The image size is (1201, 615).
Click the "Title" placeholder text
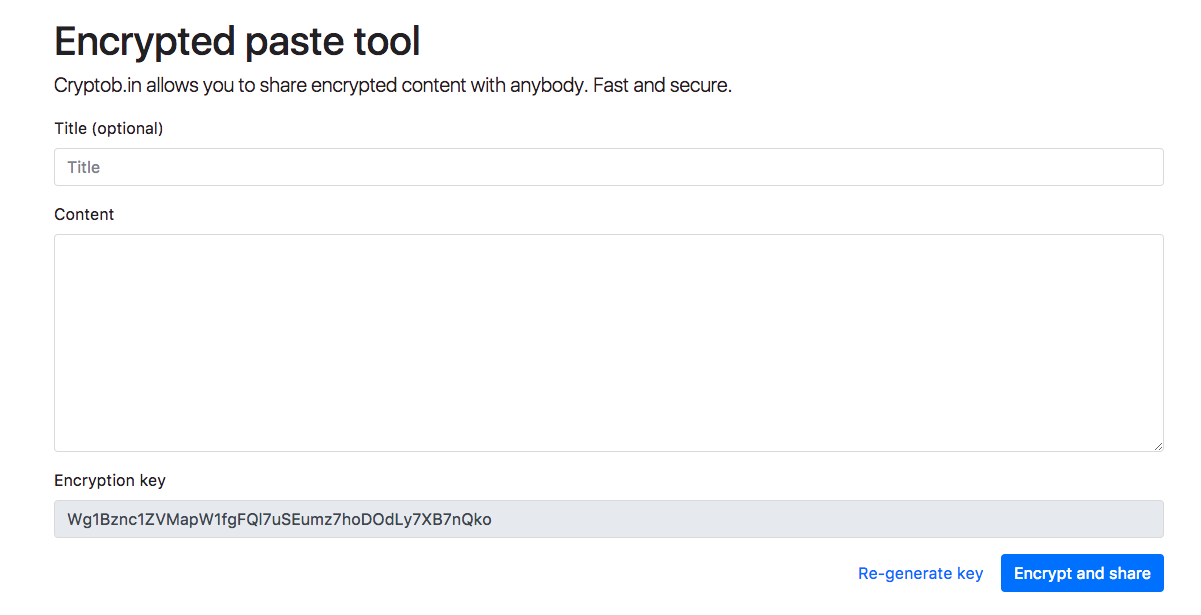tap(84, 167)
